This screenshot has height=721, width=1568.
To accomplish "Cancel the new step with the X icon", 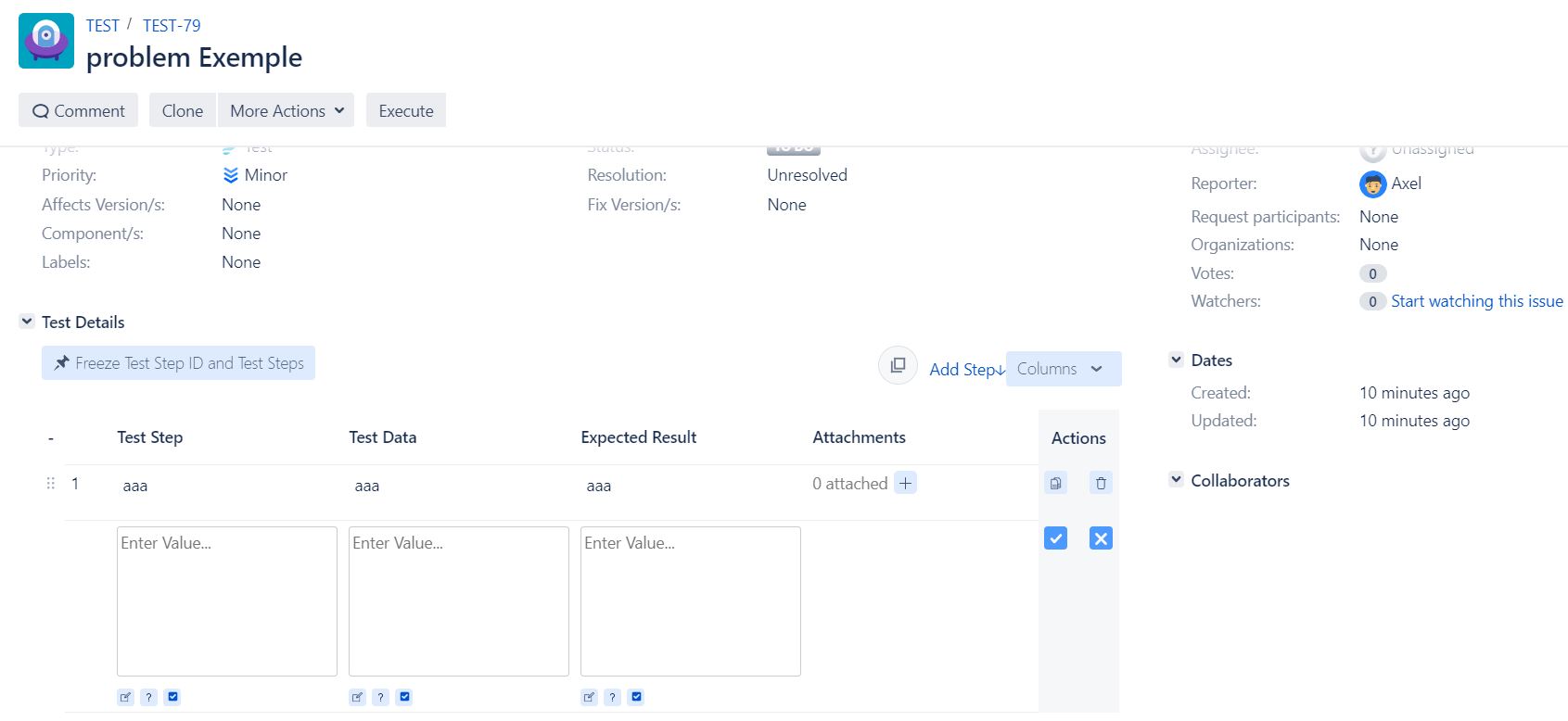I will [1101, 538].
